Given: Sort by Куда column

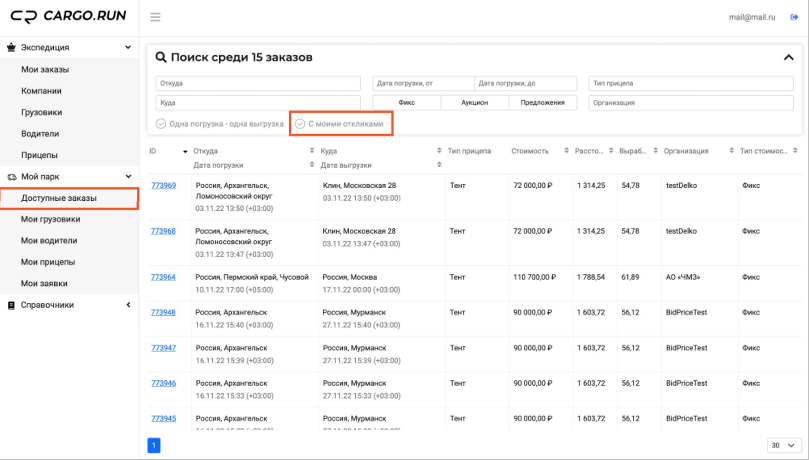Looking at the screenshot, I should click(x=439, y=151).
